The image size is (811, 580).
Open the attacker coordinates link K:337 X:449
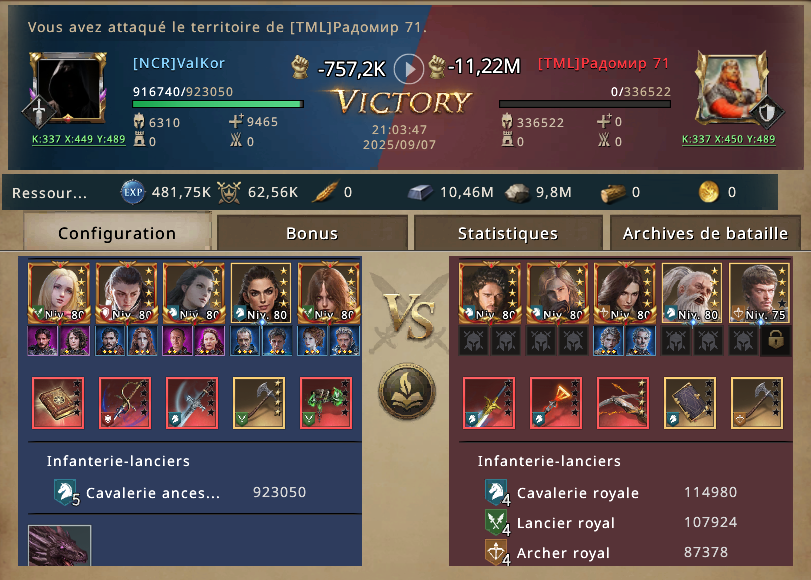[79, 139]
